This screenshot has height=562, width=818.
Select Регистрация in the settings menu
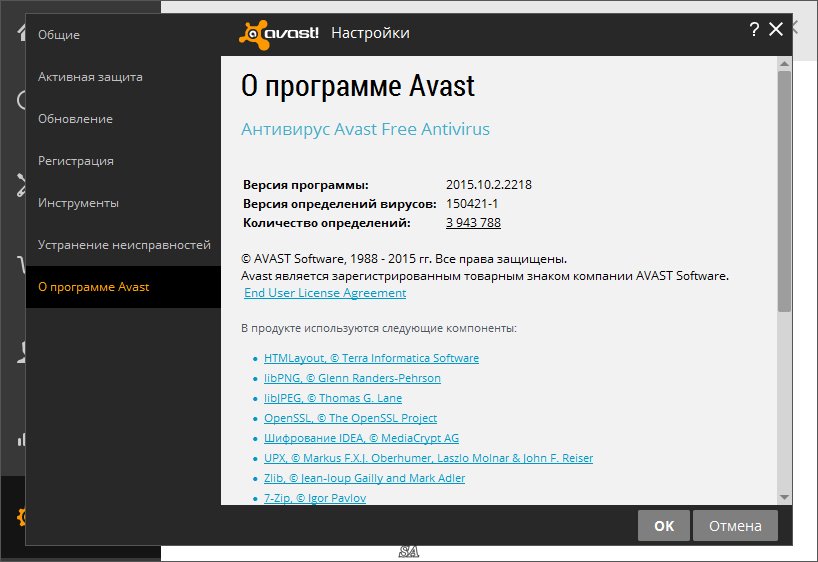[x=76, y=161]
